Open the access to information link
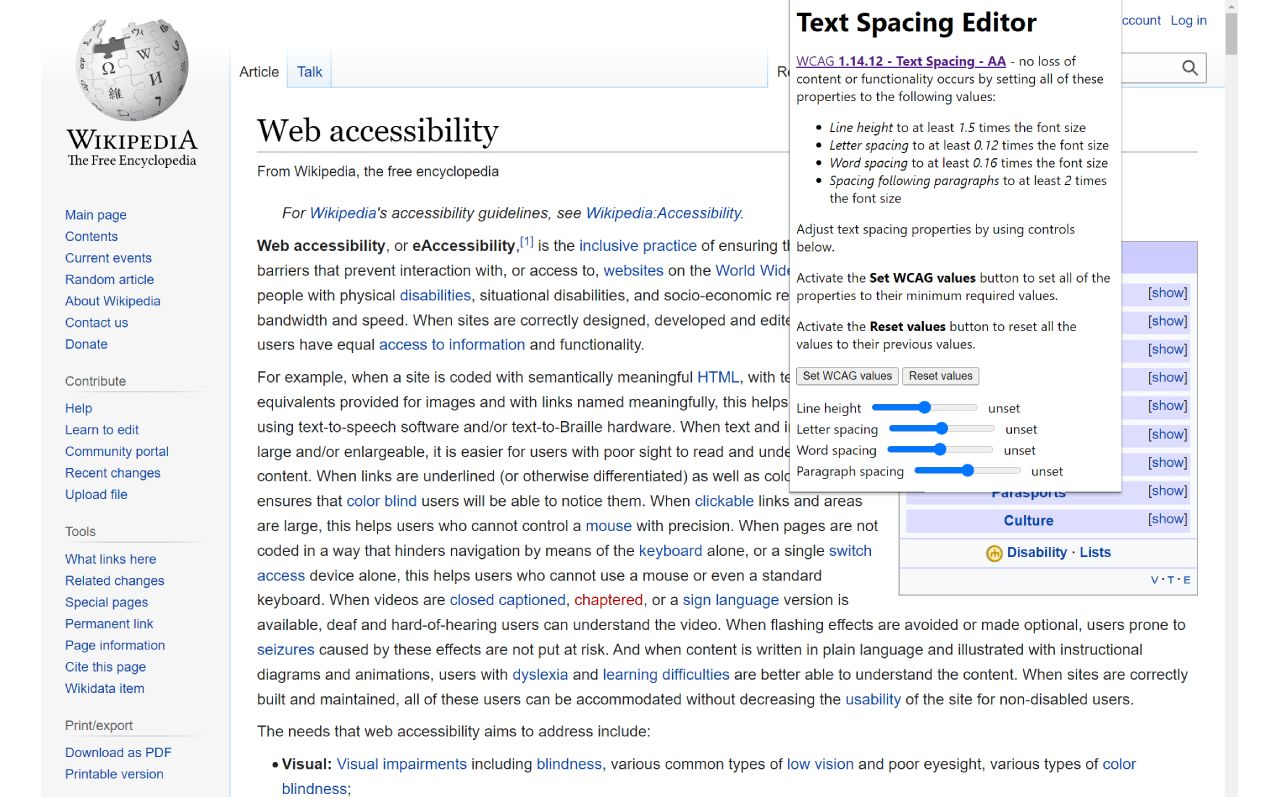1280x800 pixels. pos(452,344)
